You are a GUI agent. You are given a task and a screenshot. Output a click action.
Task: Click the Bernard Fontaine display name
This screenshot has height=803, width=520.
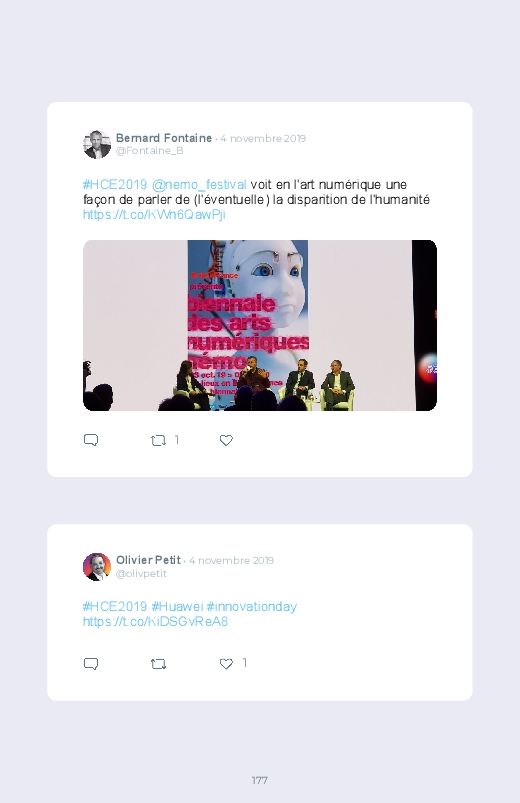point(164,138)
